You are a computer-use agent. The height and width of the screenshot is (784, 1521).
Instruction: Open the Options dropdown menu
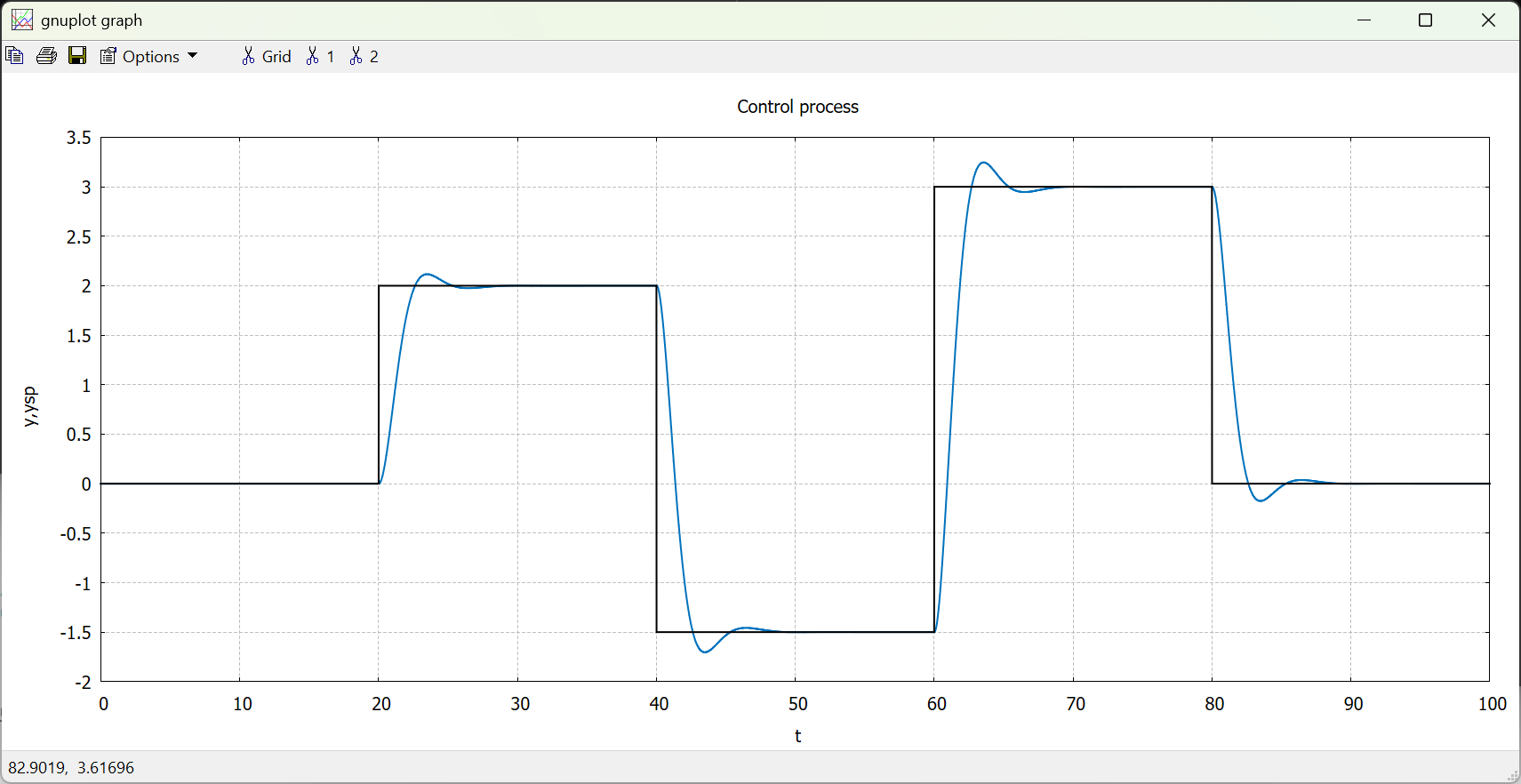coord(149,57)
